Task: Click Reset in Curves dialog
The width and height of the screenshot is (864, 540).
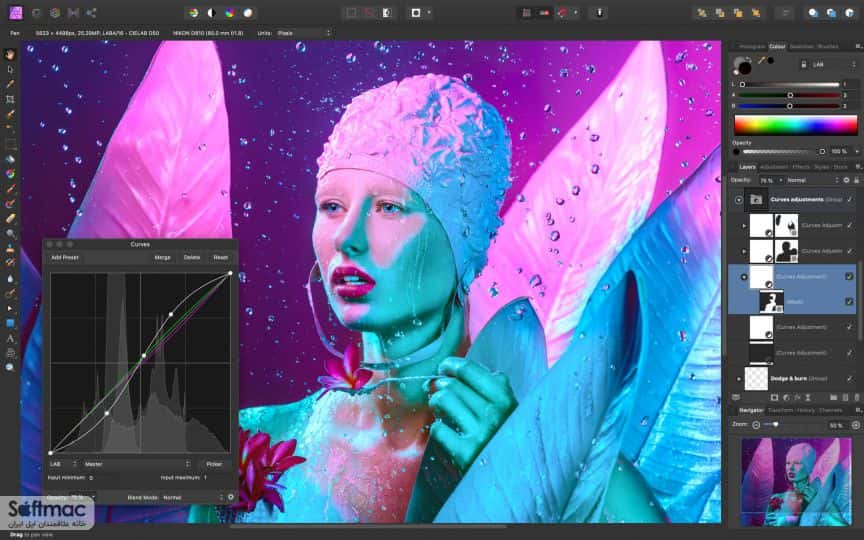Action: pyautogui.click(x=220, y=257)
